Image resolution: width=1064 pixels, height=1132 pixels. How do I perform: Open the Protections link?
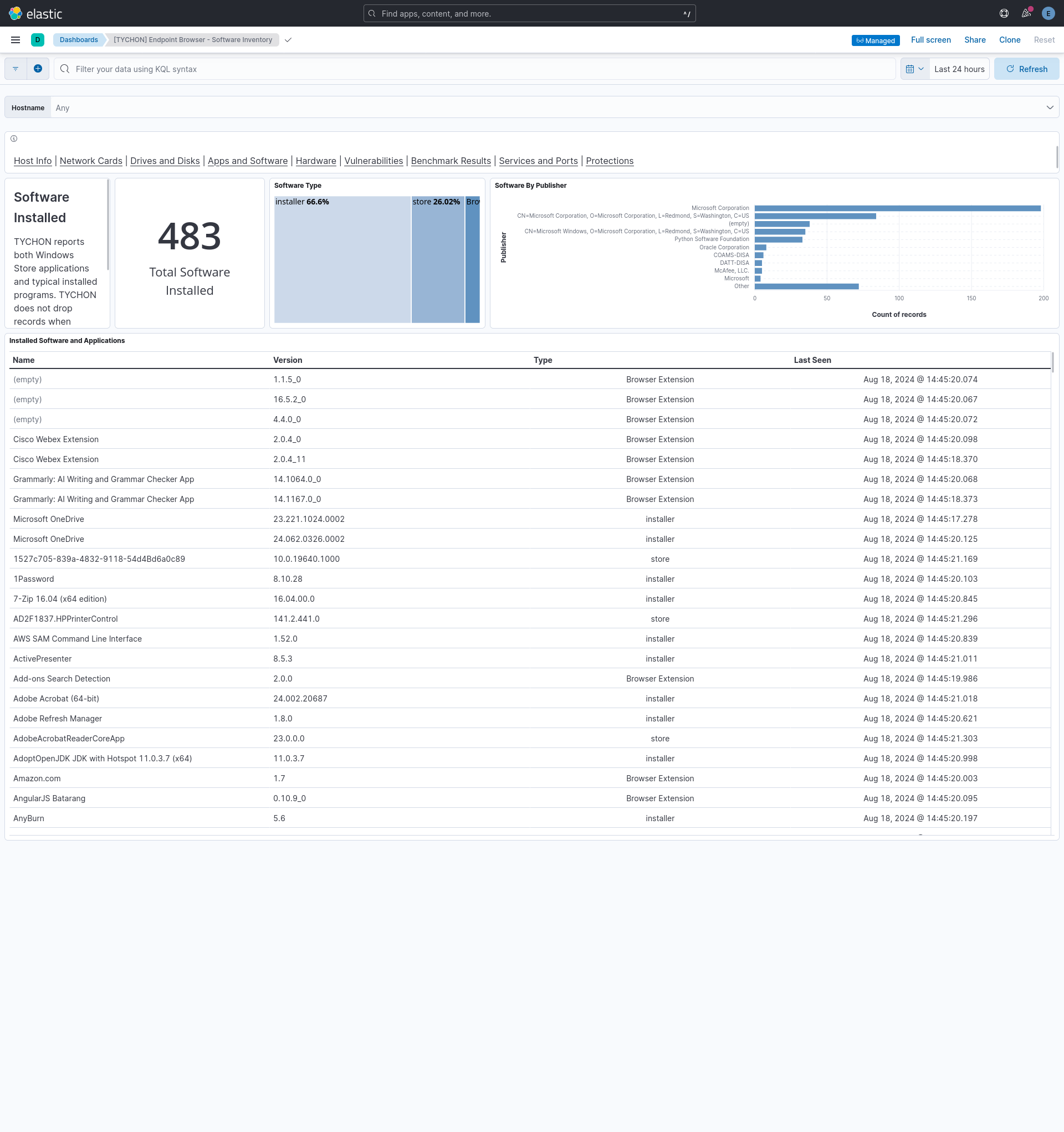coord(610,161)
